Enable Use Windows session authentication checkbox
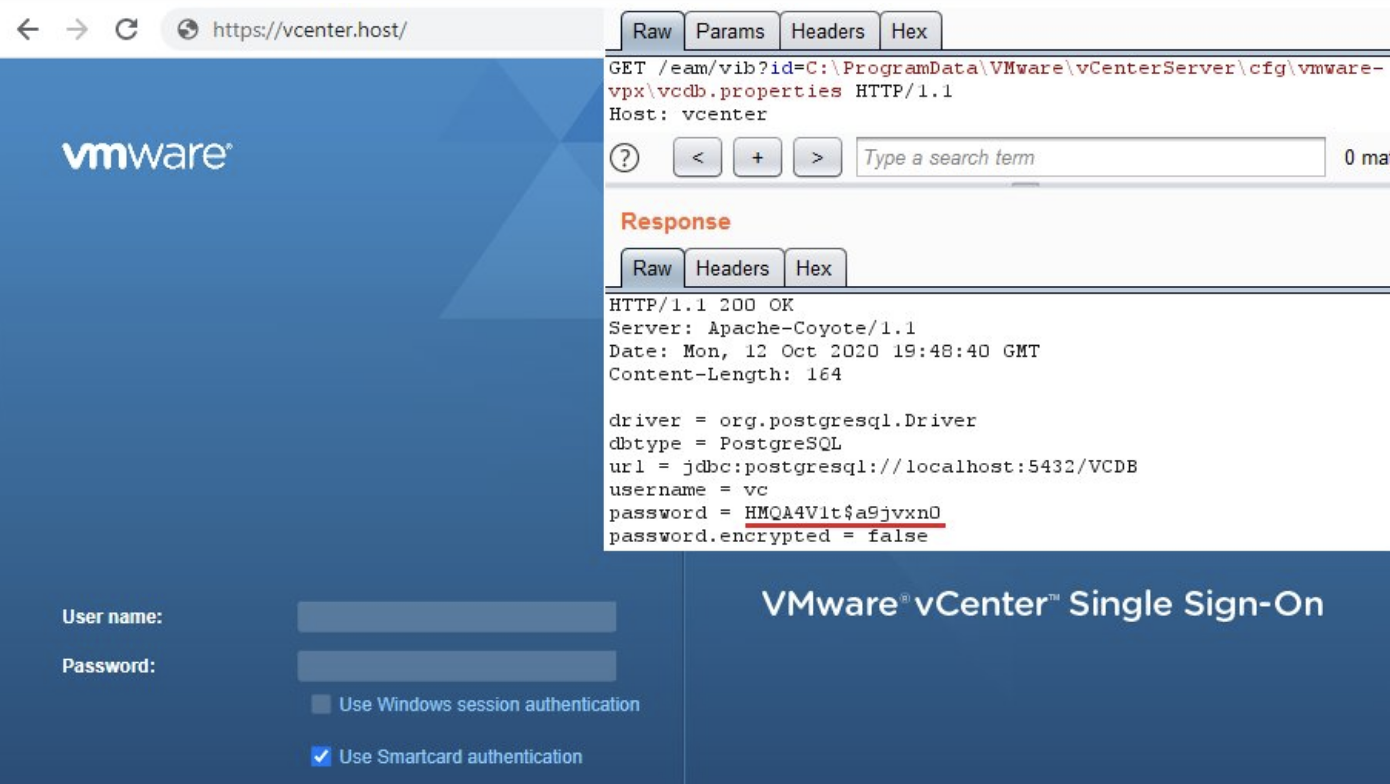This screenshot has width=1390, height=784. point(321,704)
